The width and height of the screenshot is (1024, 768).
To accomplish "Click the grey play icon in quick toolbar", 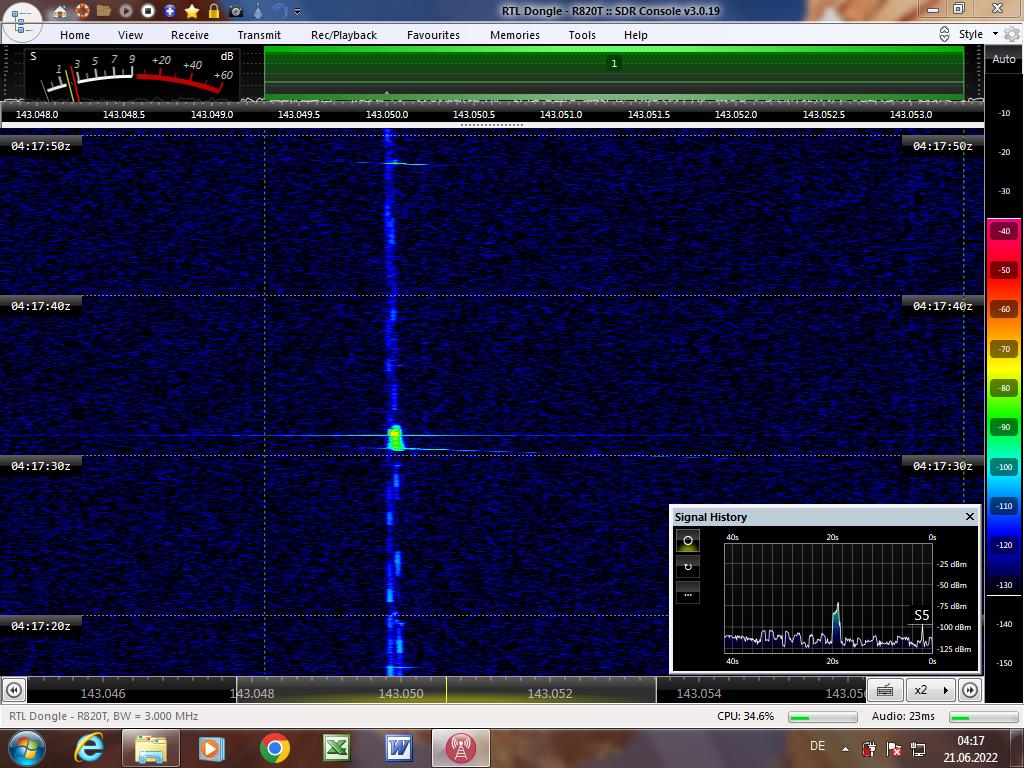I will (x=126, y=11).
